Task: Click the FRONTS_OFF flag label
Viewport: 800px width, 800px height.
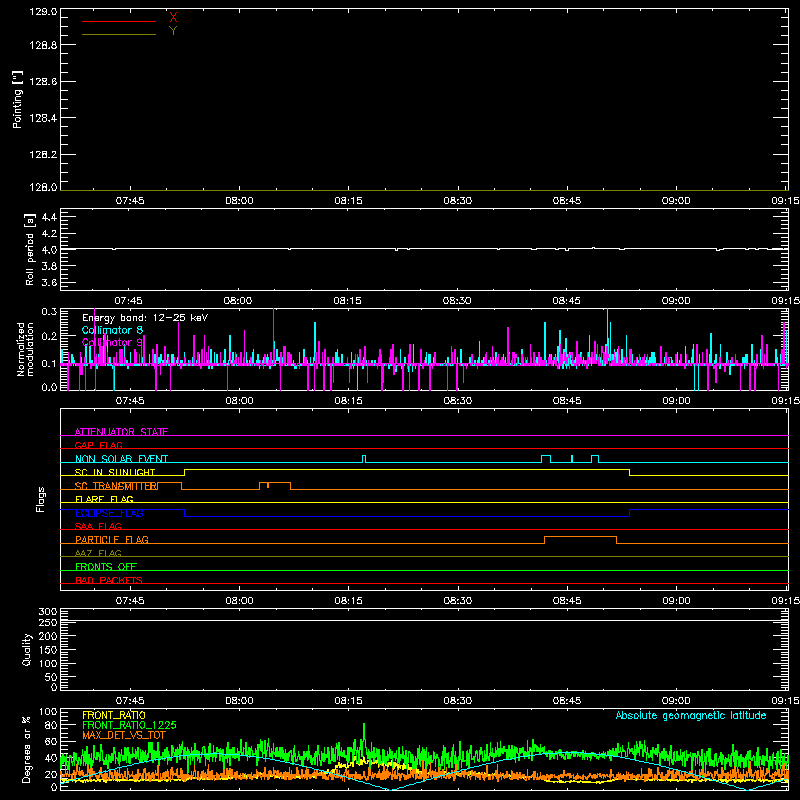Action: 106,566
